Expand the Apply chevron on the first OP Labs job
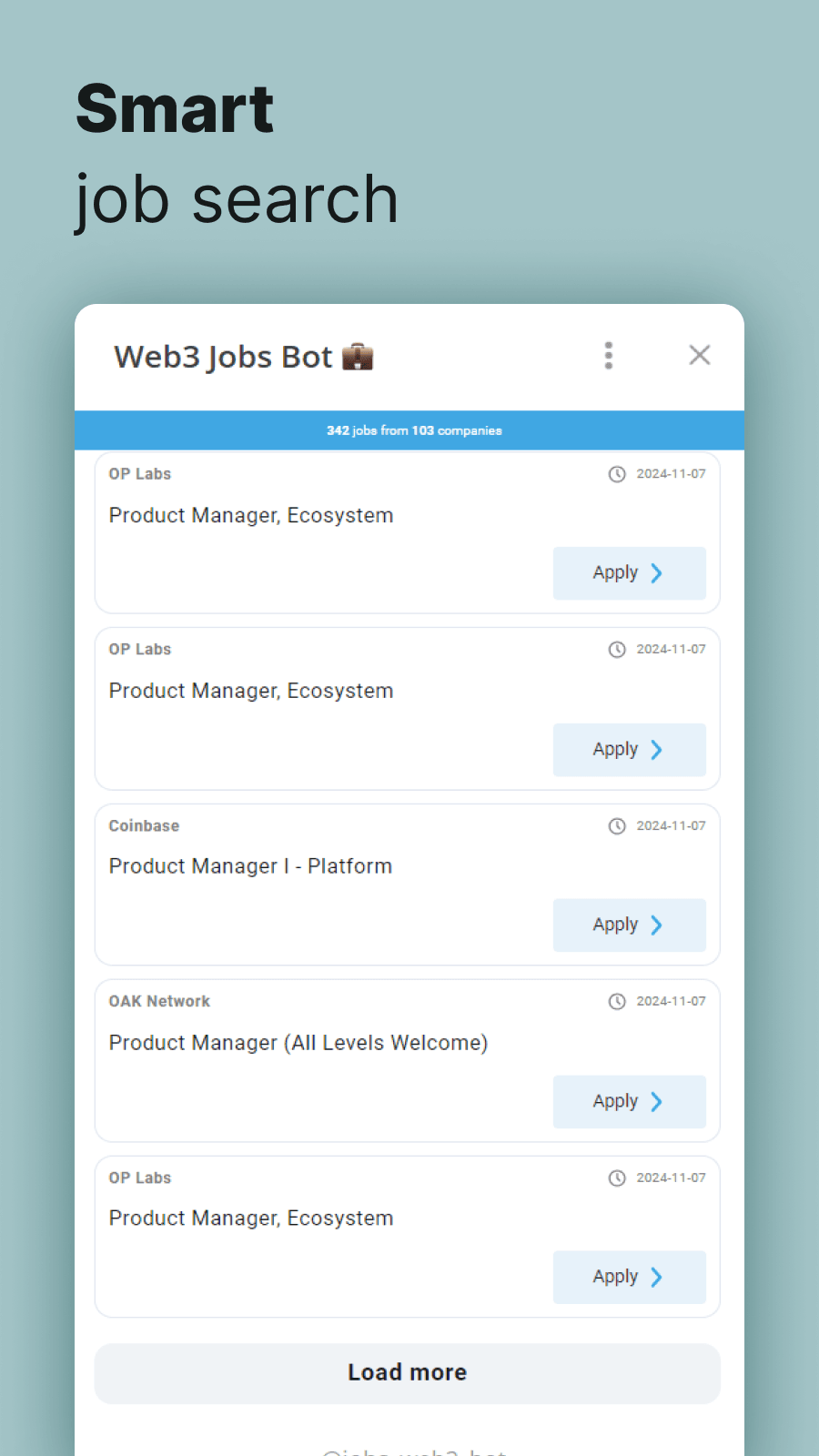 pyautogui.click(x=657, y=573)
